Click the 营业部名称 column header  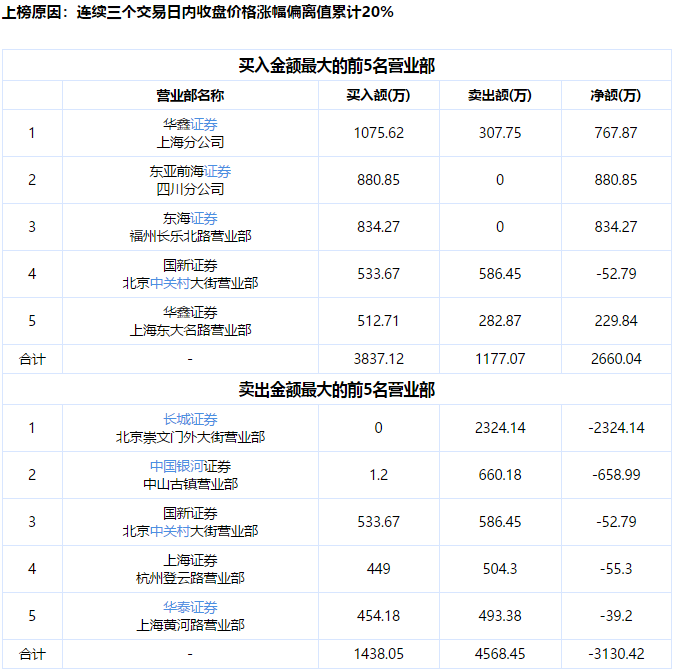(190, 96)
